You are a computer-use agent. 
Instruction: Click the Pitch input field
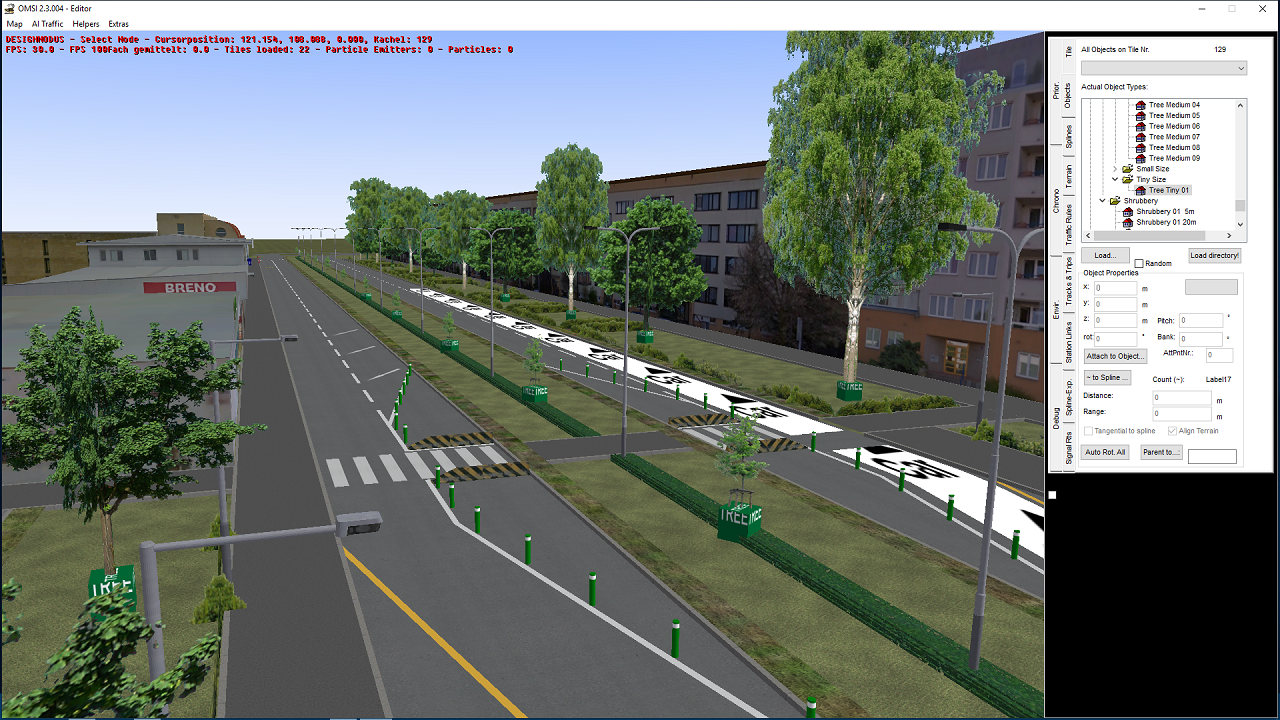point(1201,321)
